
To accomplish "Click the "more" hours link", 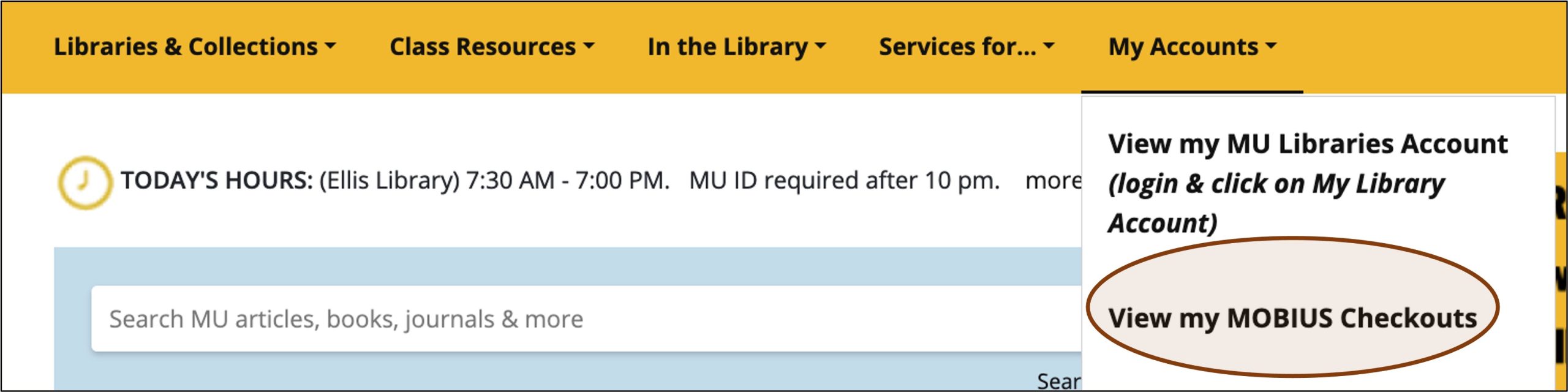I will (x=1052, y=181).
